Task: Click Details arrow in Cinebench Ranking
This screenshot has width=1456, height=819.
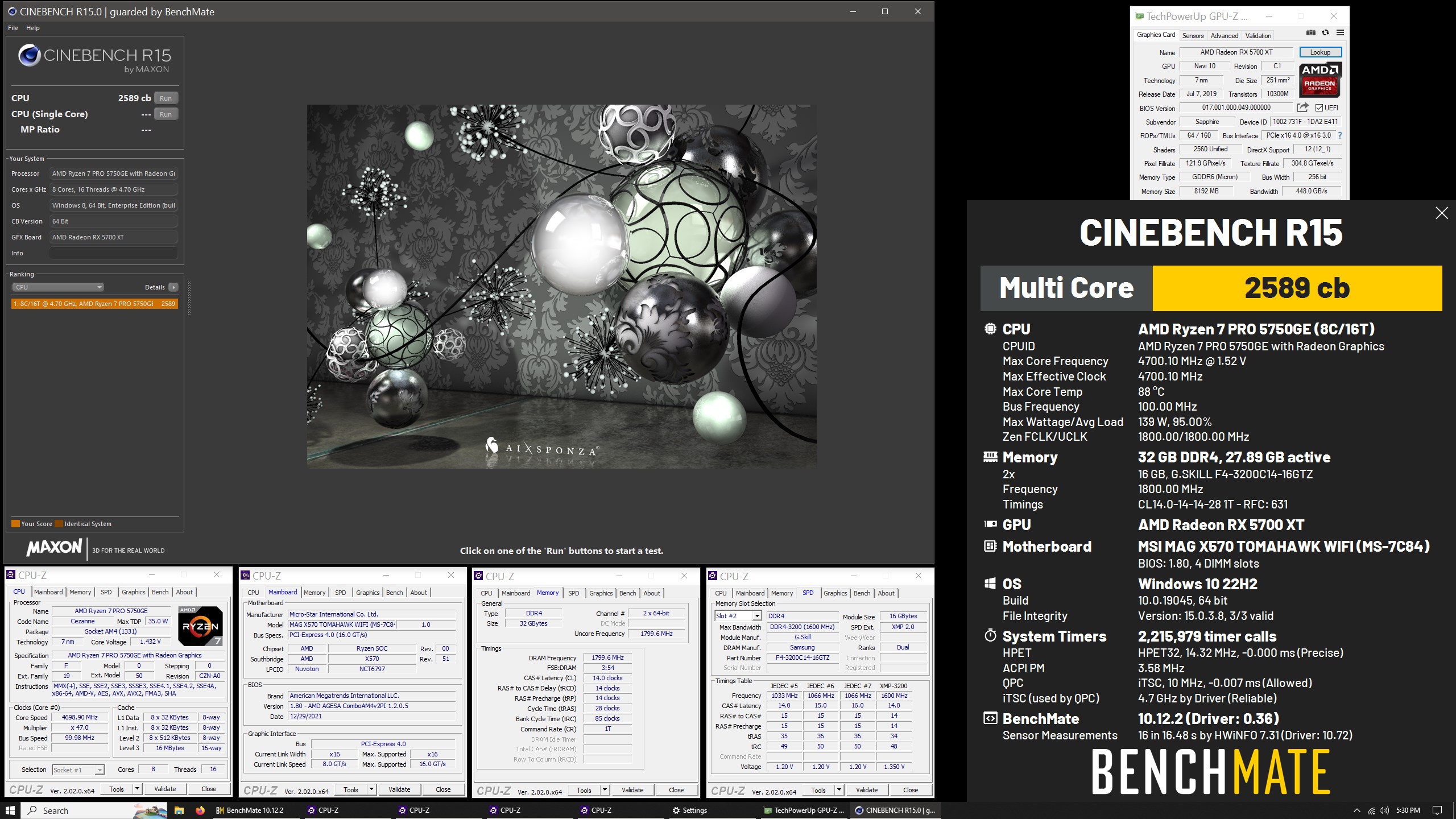Action: point(173,287)
